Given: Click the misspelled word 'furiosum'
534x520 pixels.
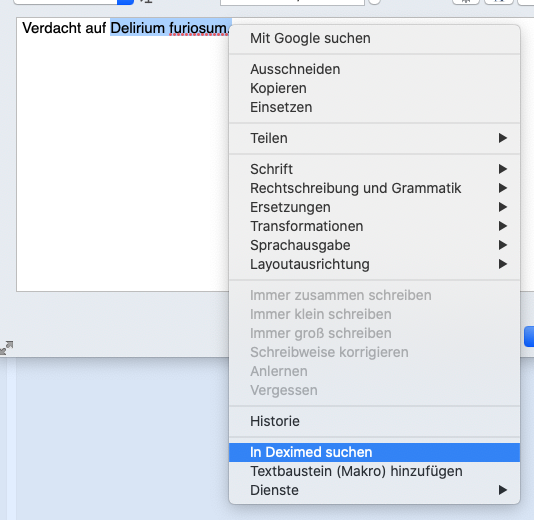Looking at the screenshot, I should 198,28.
